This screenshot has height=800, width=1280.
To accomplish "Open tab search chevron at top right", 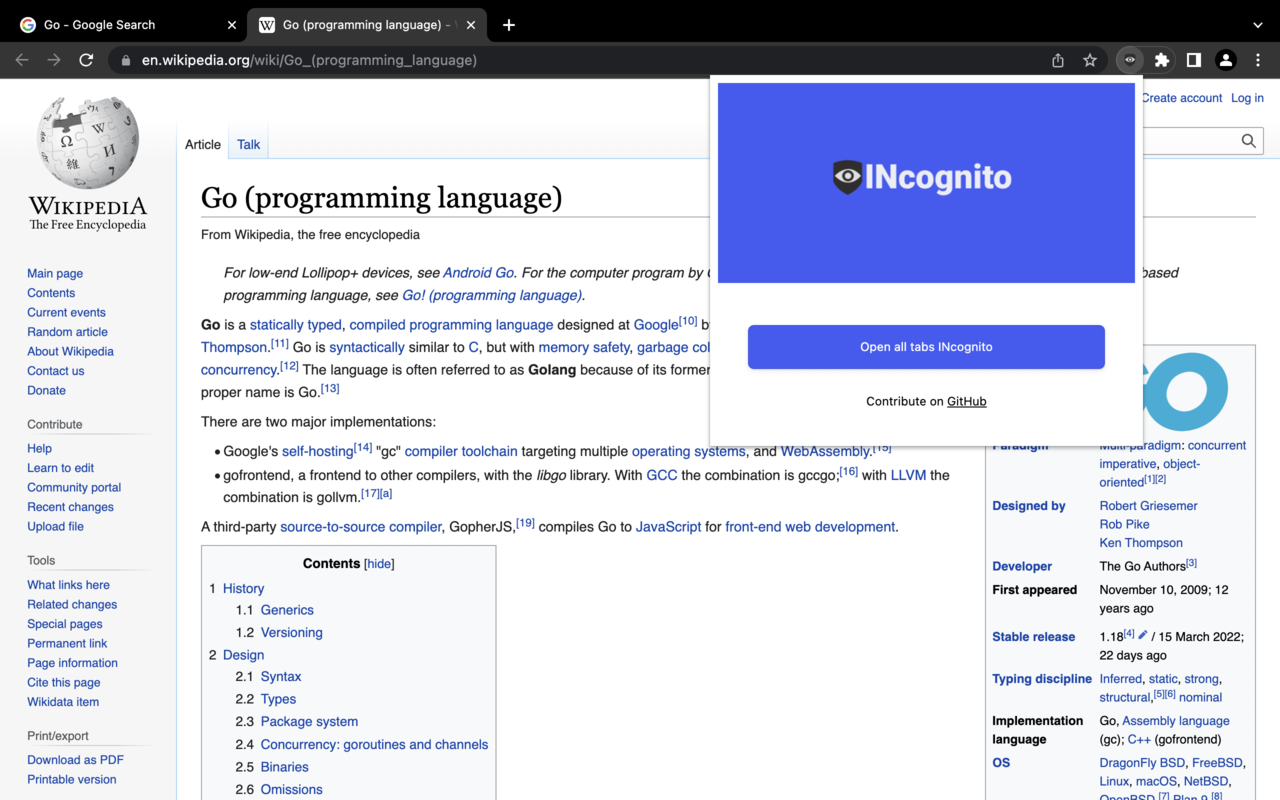I will point(1257,25).
